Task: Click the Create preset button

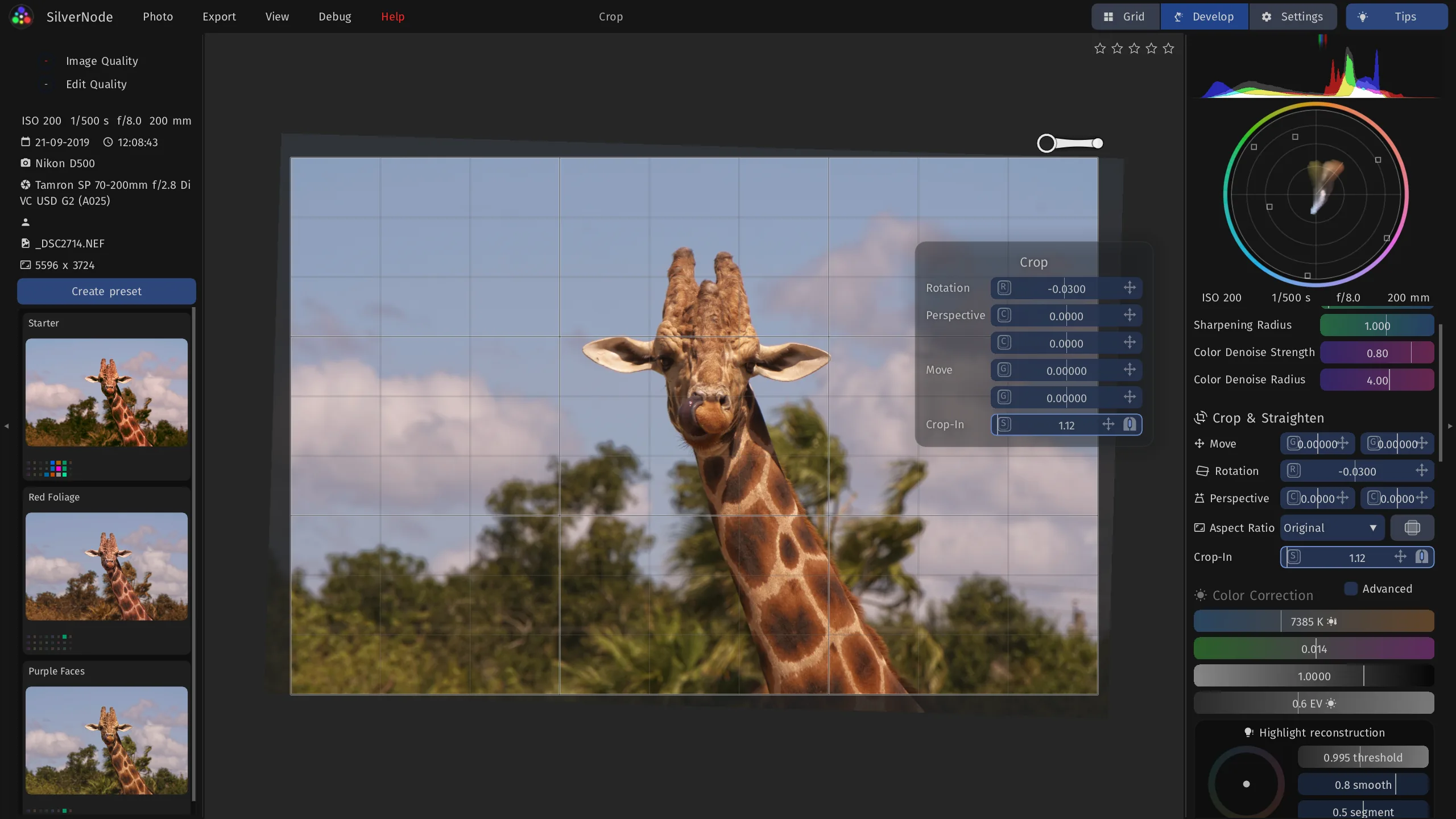Action: pos(106,291)
